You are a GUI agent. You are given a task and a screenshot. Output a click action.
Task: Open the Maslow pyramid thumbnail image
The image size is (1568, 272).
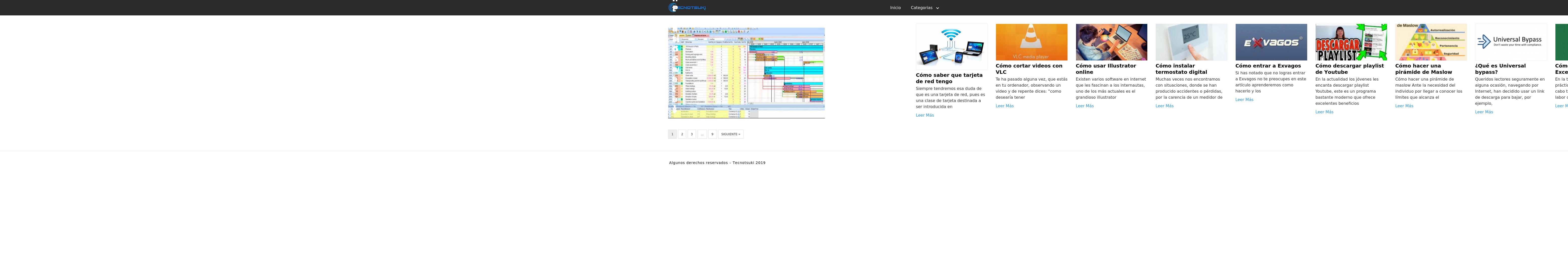[1431, 43]
